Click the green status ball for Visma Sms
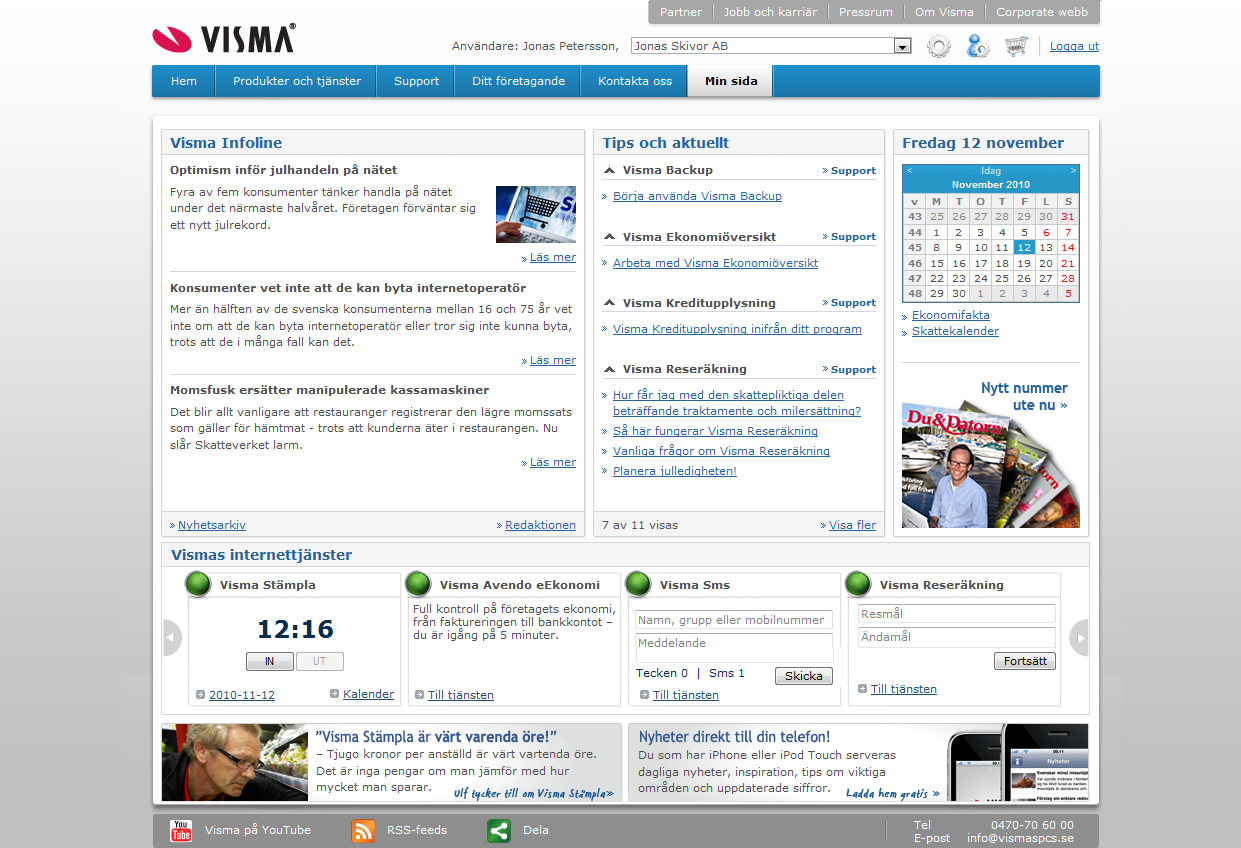The image size is (1241, 848). 638,584
